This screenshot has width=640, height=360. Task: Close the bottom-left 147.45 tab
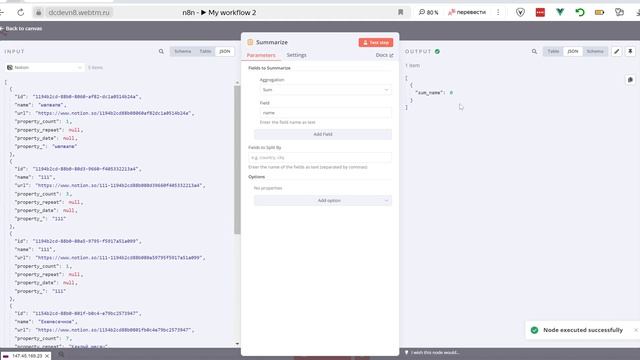point(47,356)
